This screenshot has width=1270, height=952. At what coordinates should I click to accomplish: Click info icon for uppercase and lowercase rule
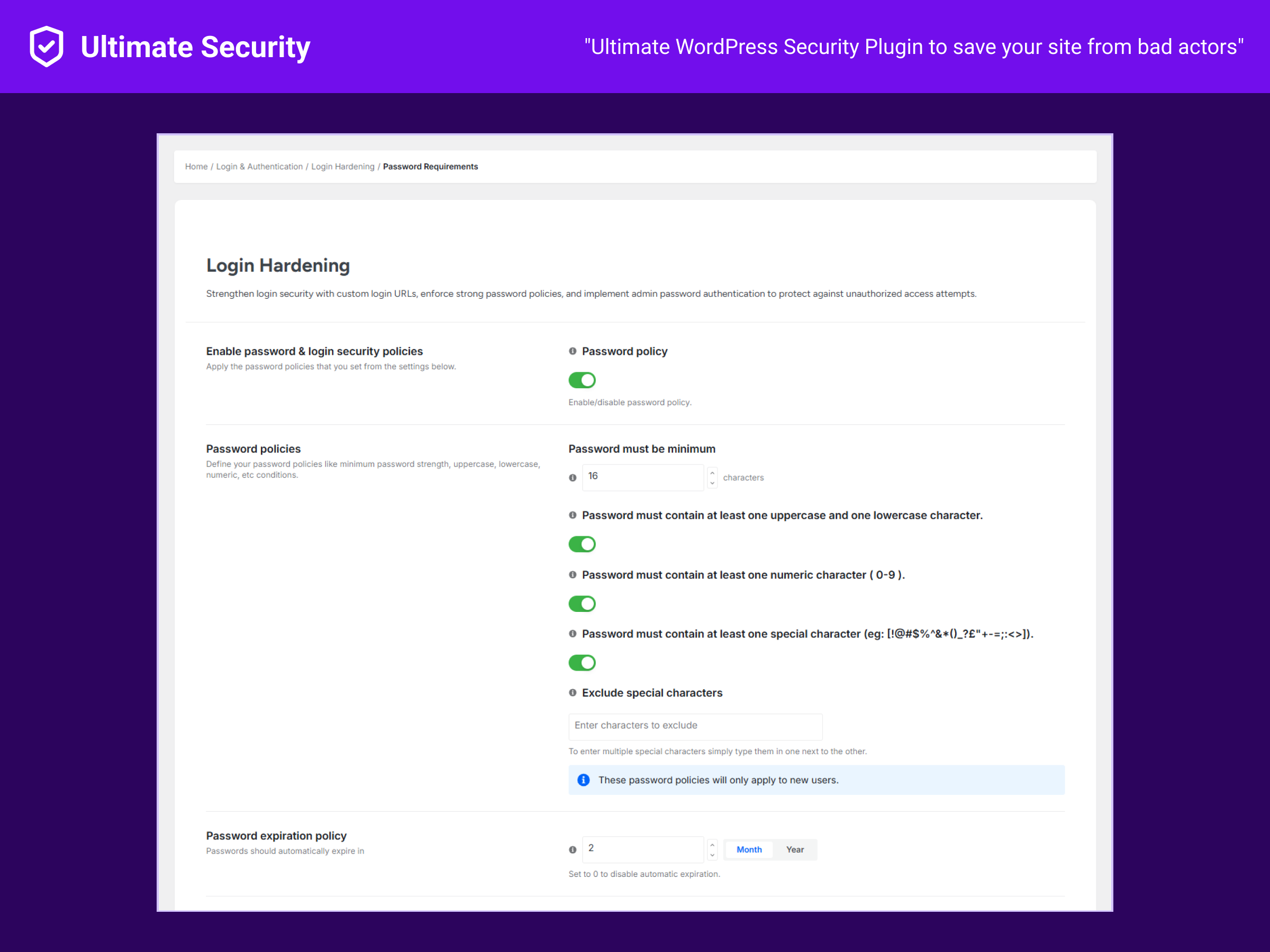click(573, 515)
